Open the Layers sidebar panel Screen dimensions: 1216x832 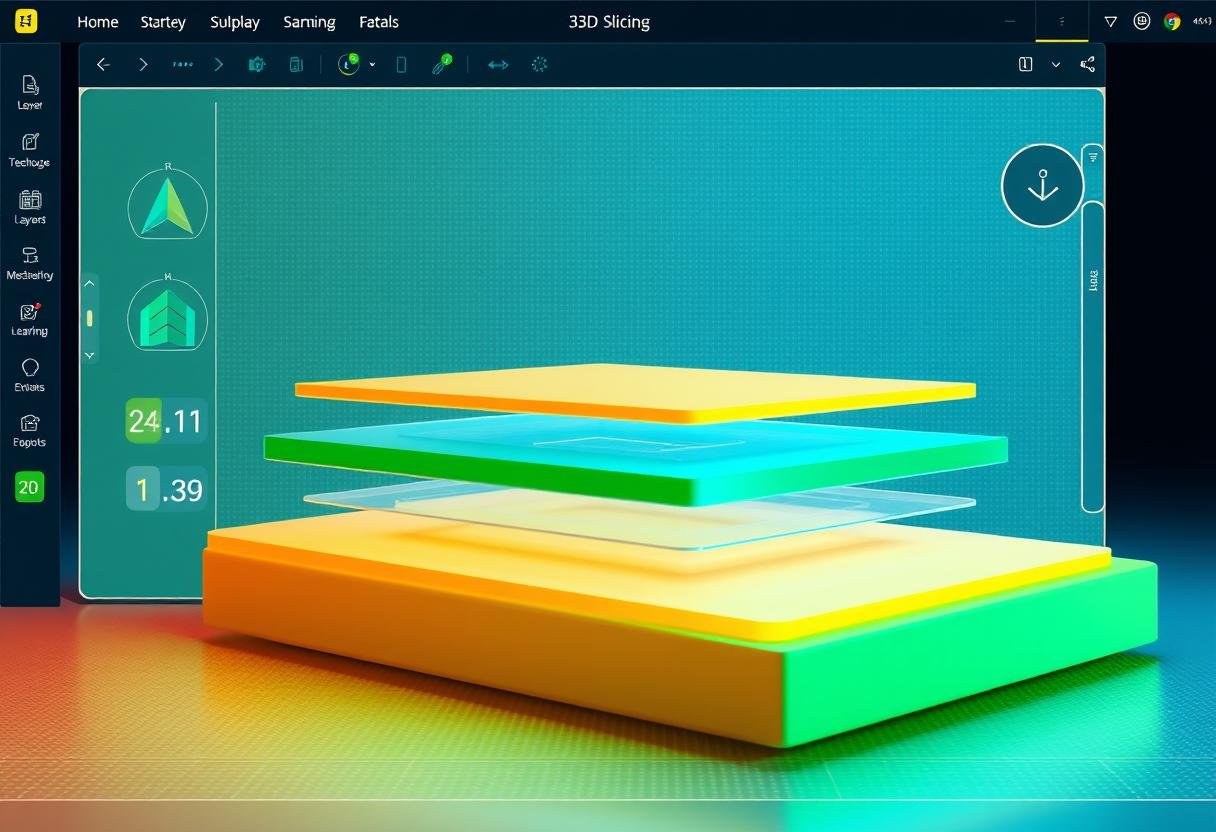(30, 205)
